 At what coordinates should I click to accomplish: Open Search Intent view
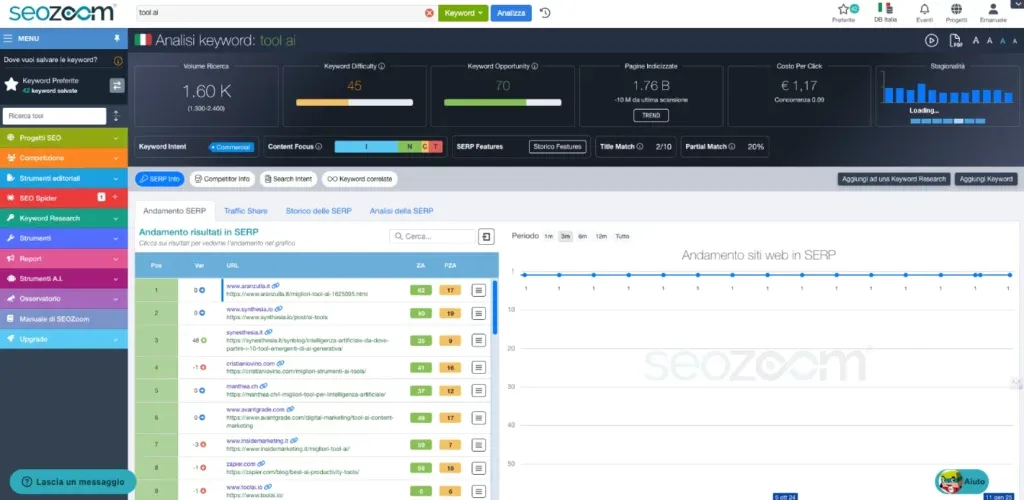pos(288,179)
